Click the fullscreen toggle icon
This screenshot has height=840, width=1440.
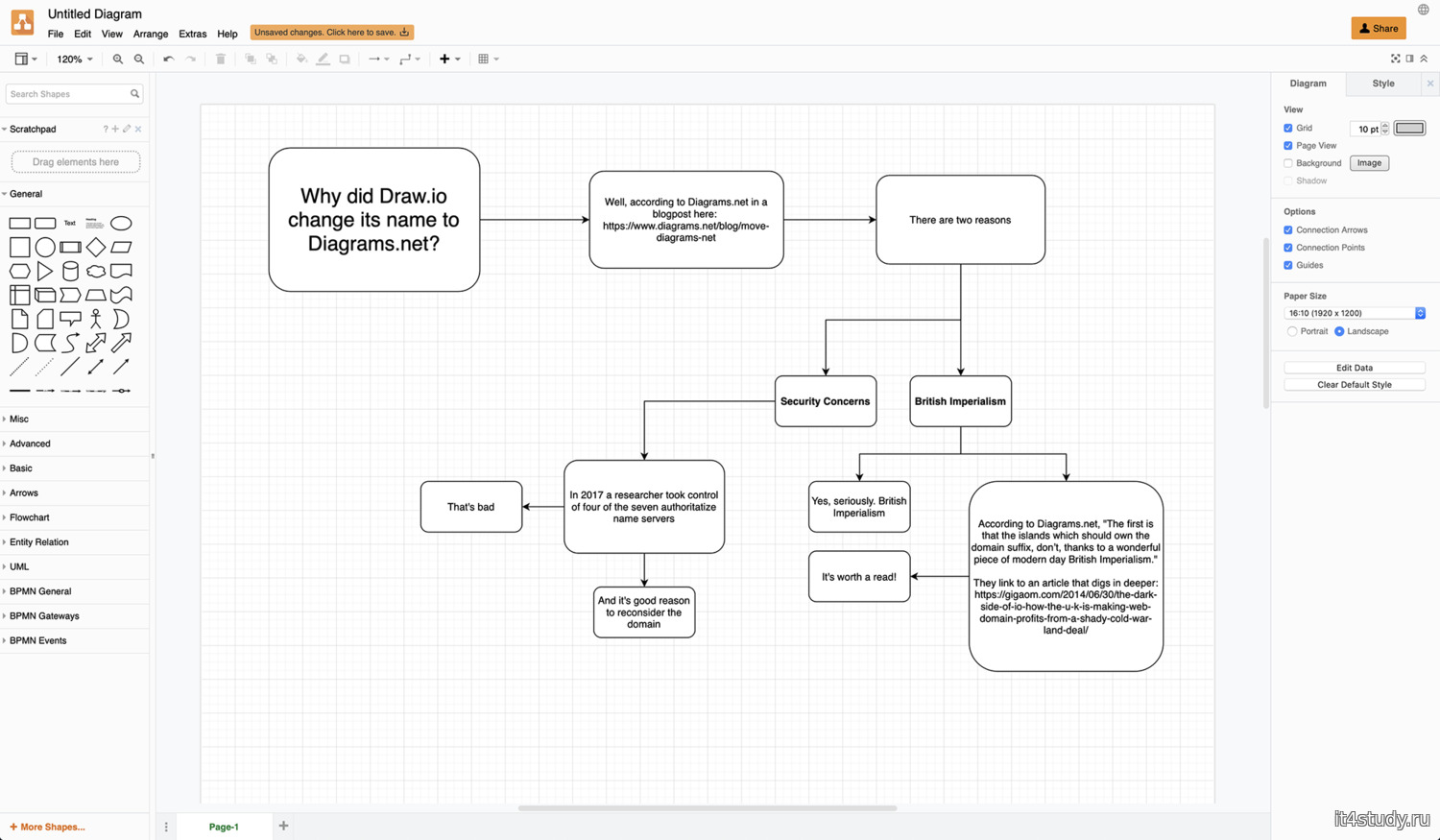(1395, 59)
